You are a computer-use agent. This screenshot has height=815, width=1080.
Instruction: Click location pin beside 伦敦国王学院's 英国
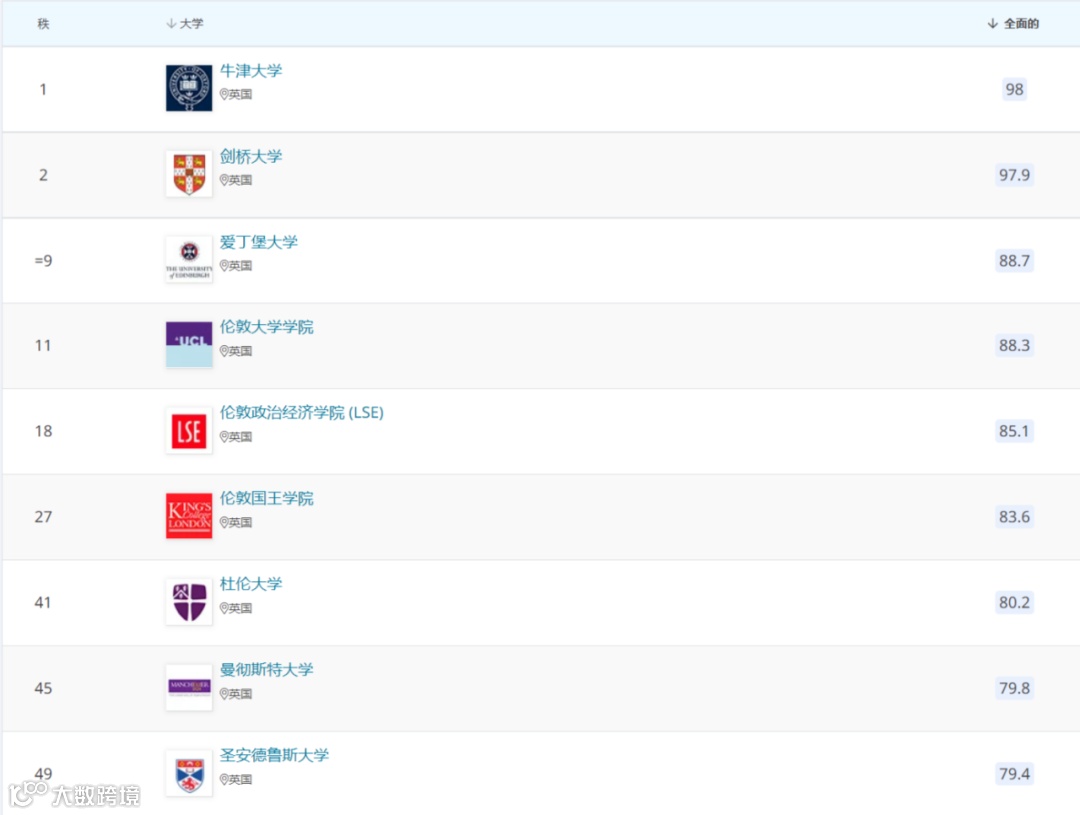click(224, 522)
